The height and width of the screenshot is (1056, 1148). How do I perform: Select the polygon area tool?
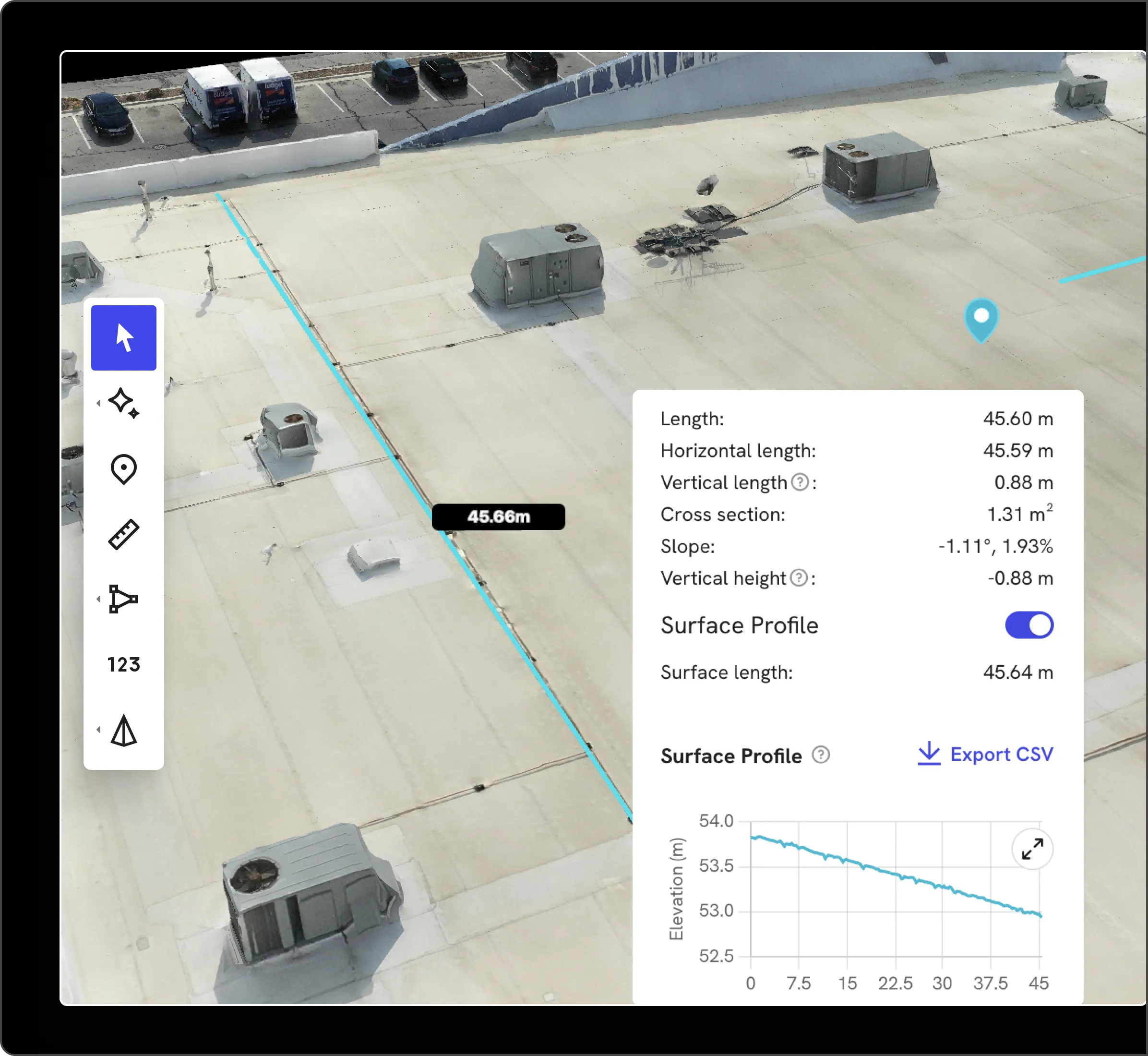(x=123, y=599)
